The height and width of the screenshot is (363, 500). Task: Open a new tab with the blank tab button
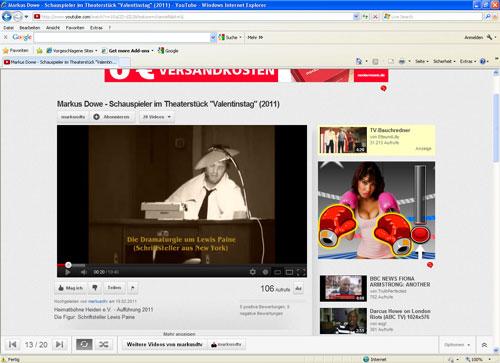point(124,62)
